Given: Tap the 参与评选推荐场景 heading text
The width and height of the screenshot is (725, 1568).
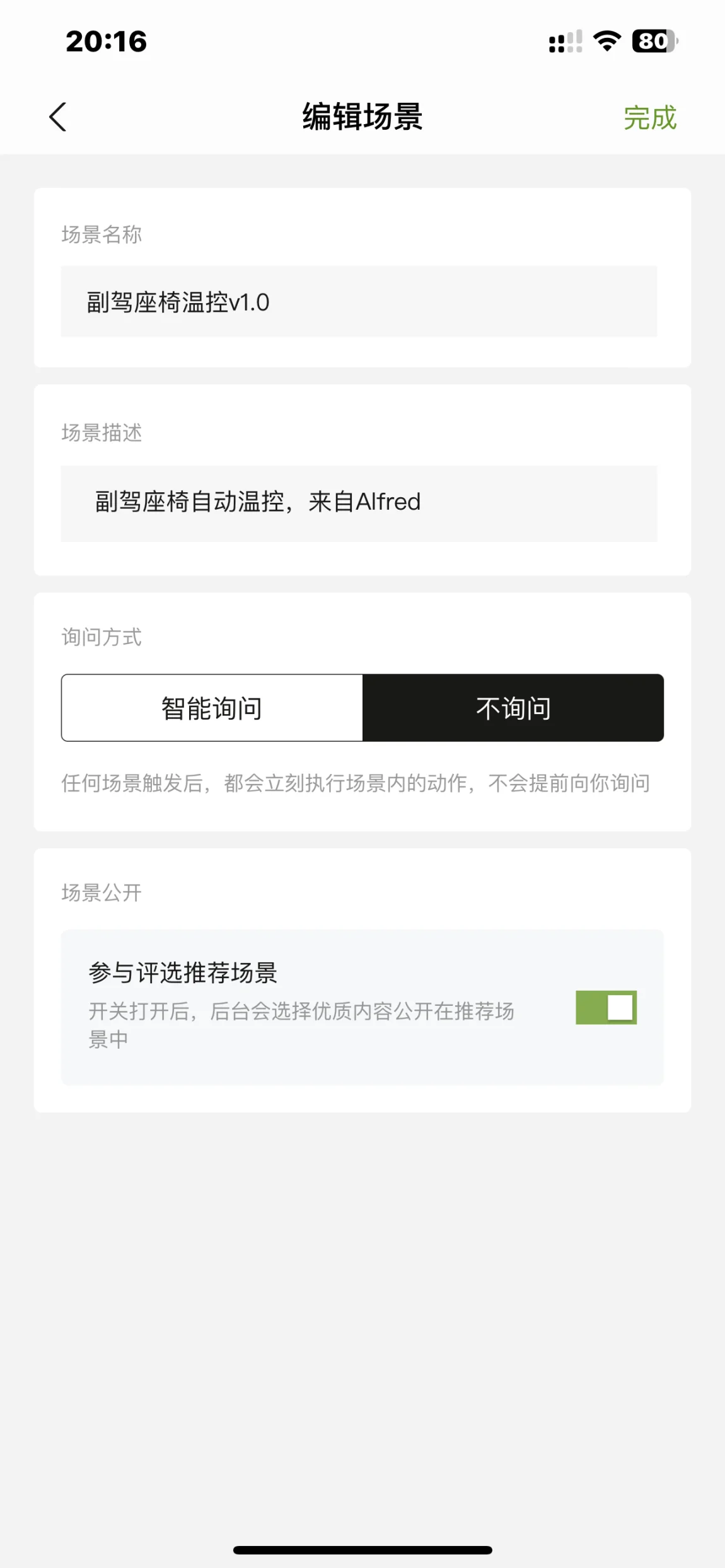Looking at the screenshot, I should coord(183,972).
